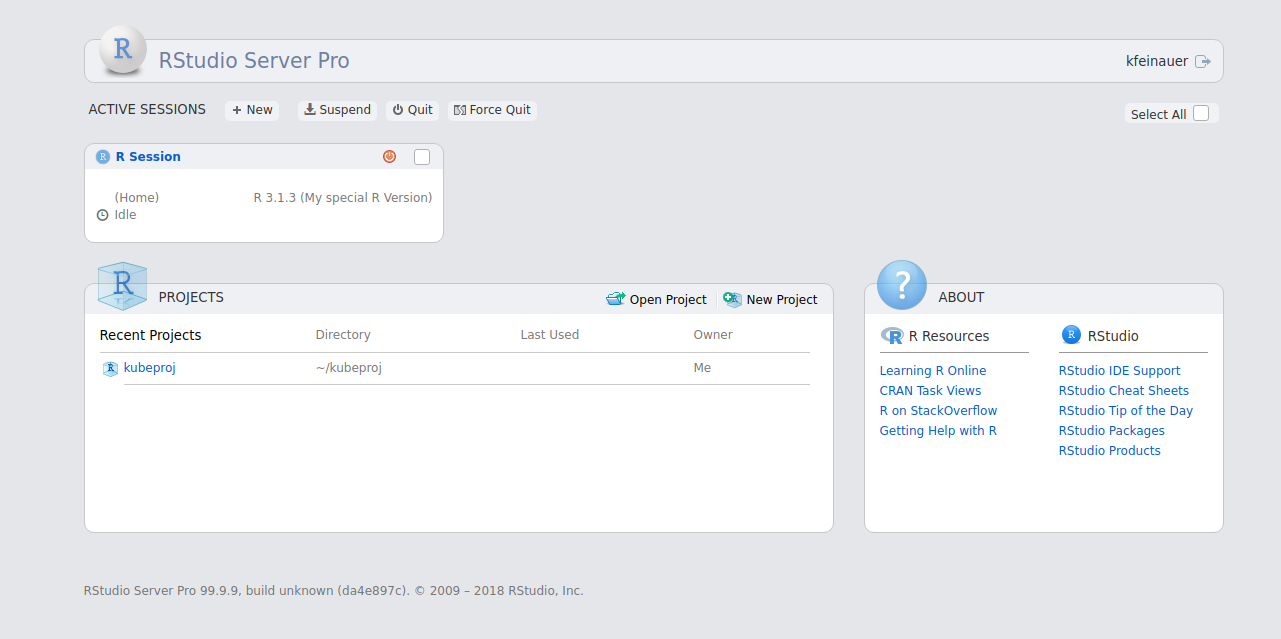Click the red power icon on R Session

[x=390, y=156]
